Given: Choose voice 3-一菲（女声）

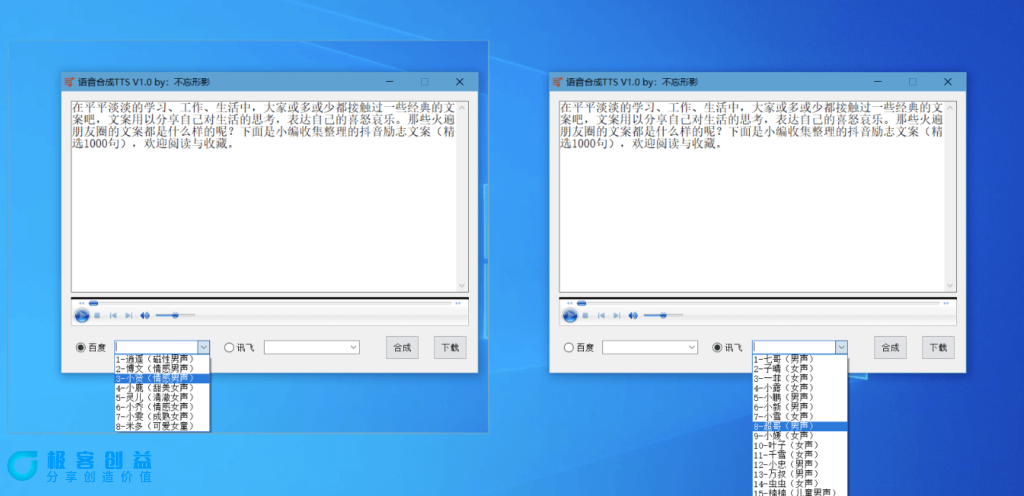Looking at the screenshot, I should (x=800, y=378).
